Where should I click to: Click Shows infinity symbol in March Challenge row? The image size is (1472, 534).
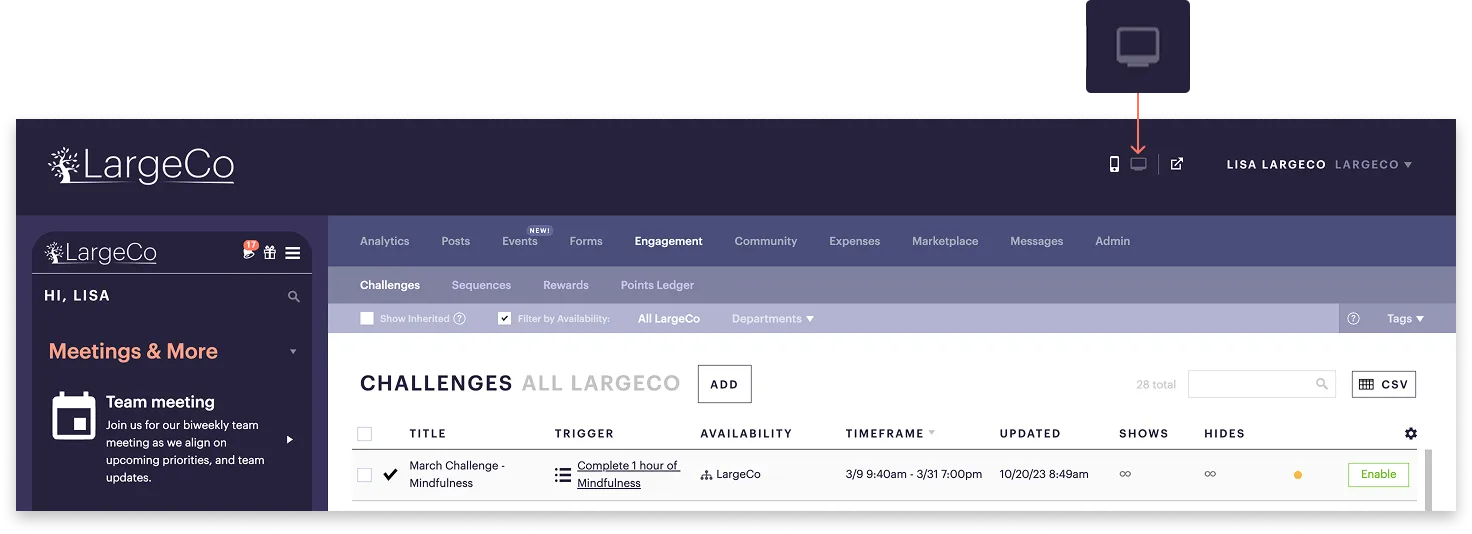[x=1125, y=474]
